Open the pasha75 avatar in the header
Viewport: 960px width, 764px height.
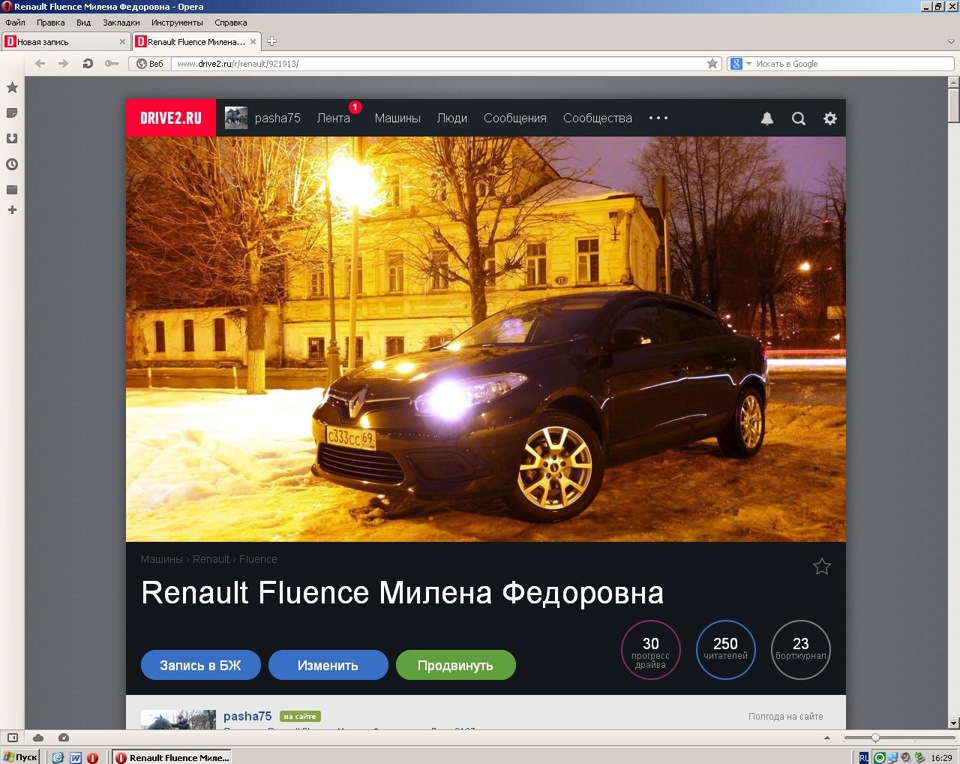coord(236,118)
